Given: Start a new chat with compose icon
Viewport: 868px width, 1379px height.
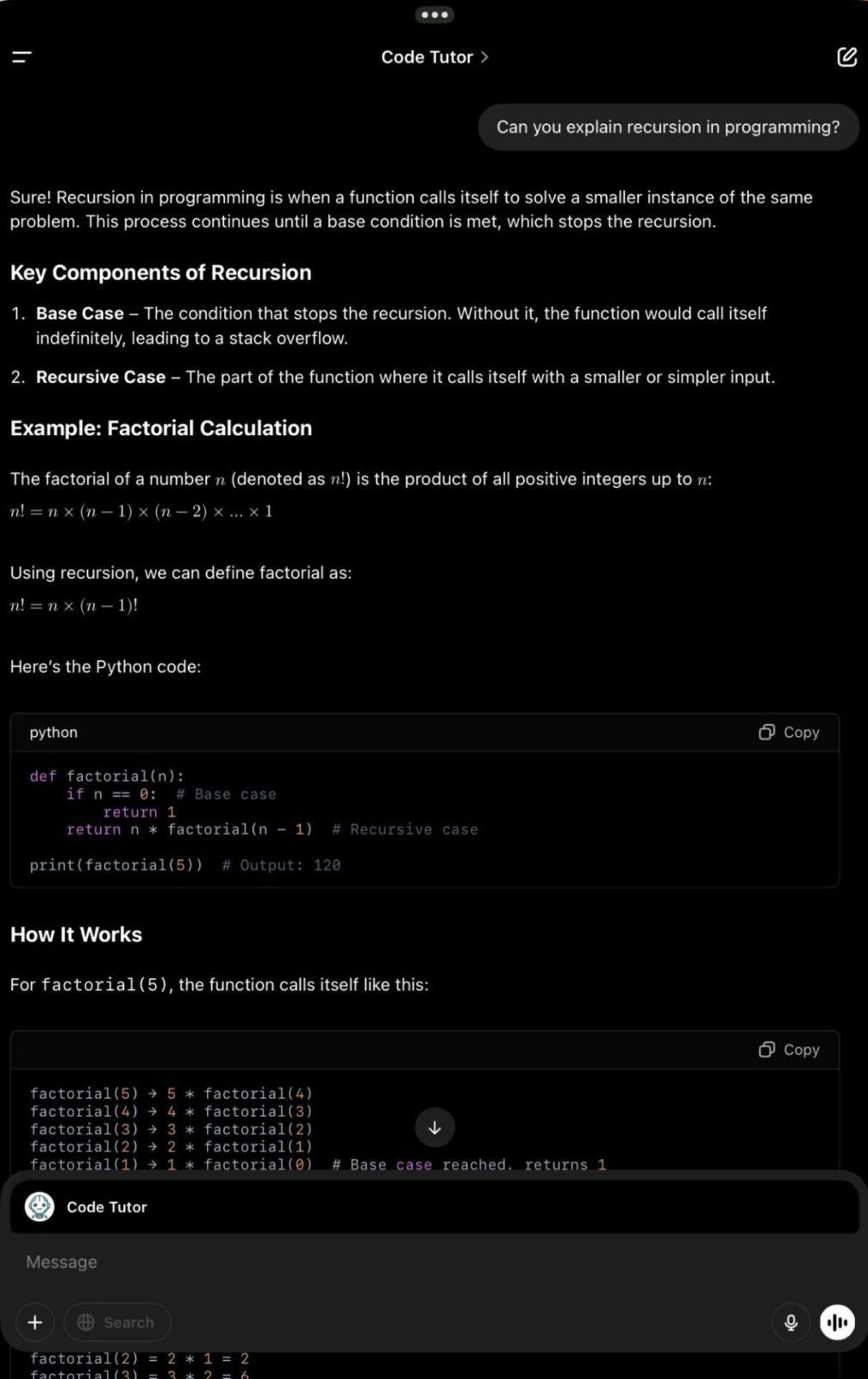Looking at the screenshot, I should click(x=846, y=57).
